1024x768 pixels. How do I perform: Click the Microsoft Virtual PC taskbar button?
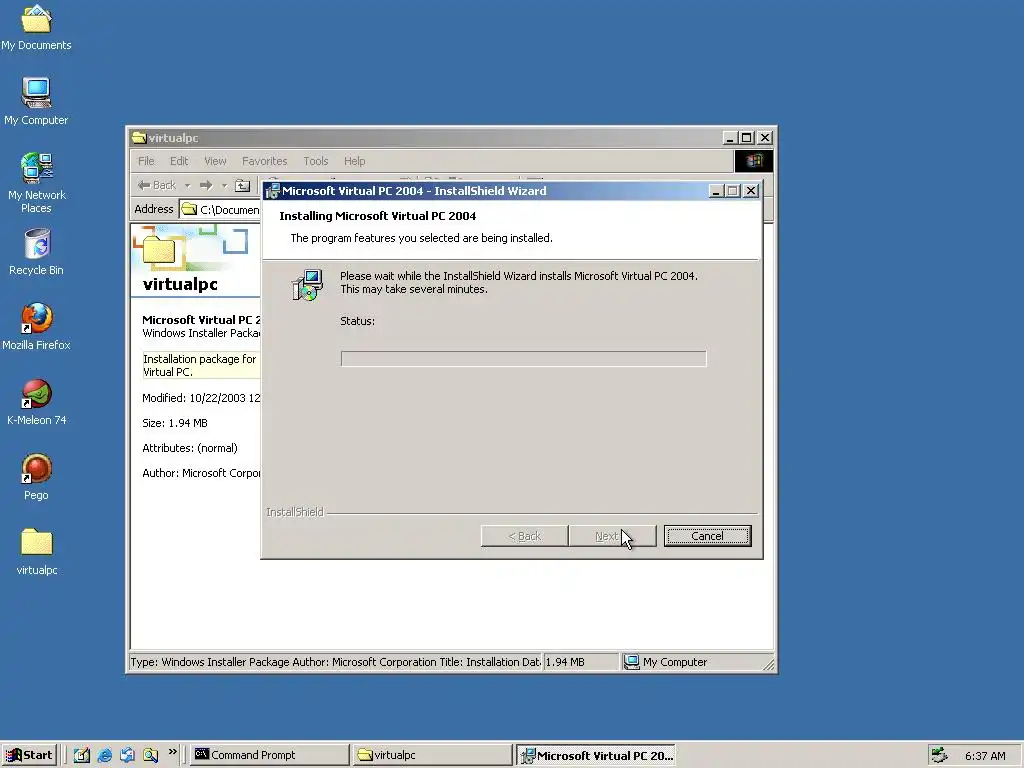tap(595, 755)
